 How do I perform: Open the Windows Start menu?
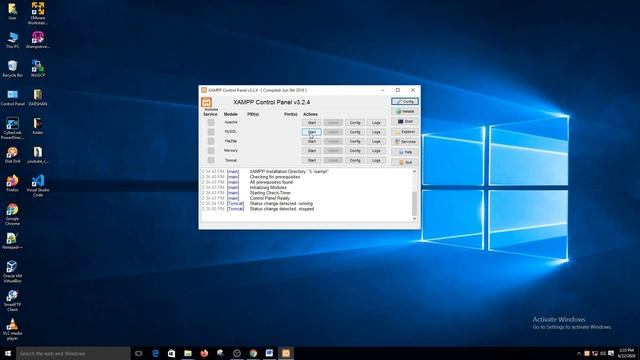(8, 353)
